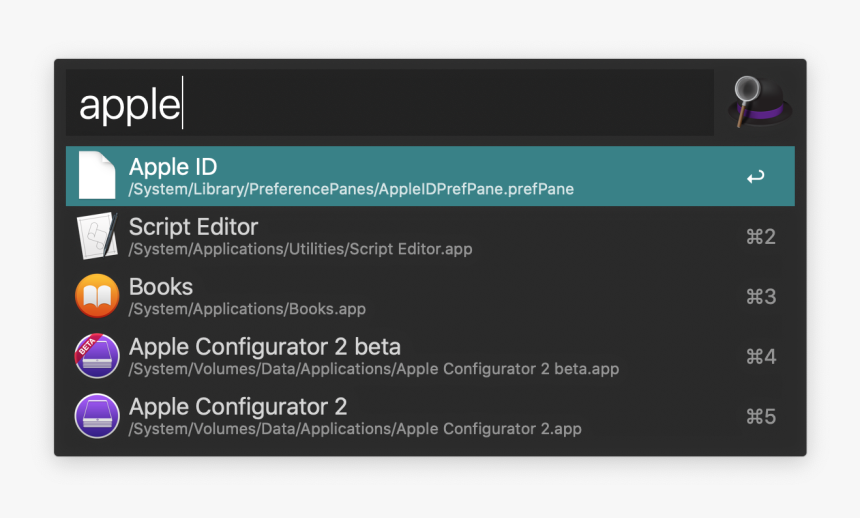The image size is (860, 518).
Task: Click the search field containing 'apple'
Action: pyautogui.click(x=390, y=103)
